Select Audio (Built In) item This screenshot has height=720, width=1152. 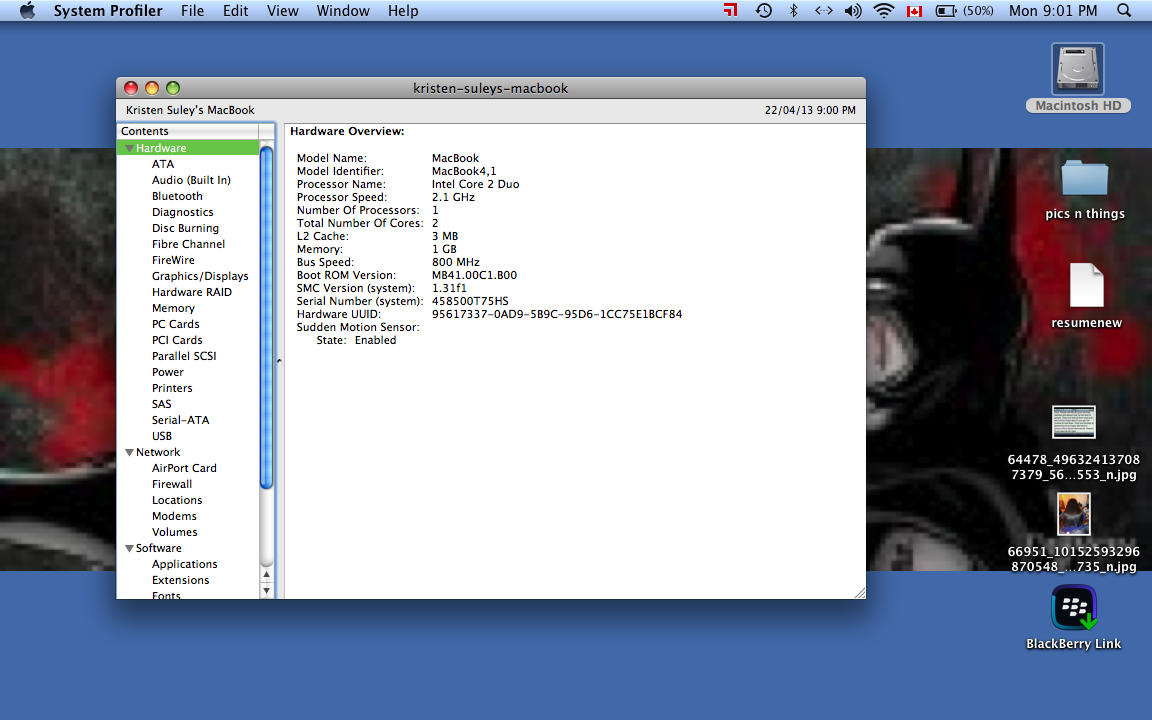191,180
